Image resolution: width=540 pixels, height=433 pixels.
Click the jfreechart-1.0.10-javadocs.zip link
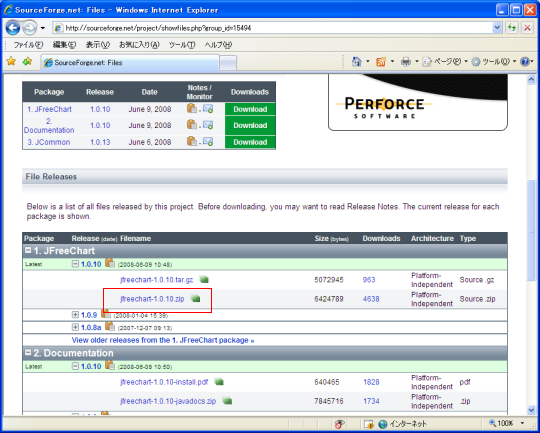click(168, 401)
